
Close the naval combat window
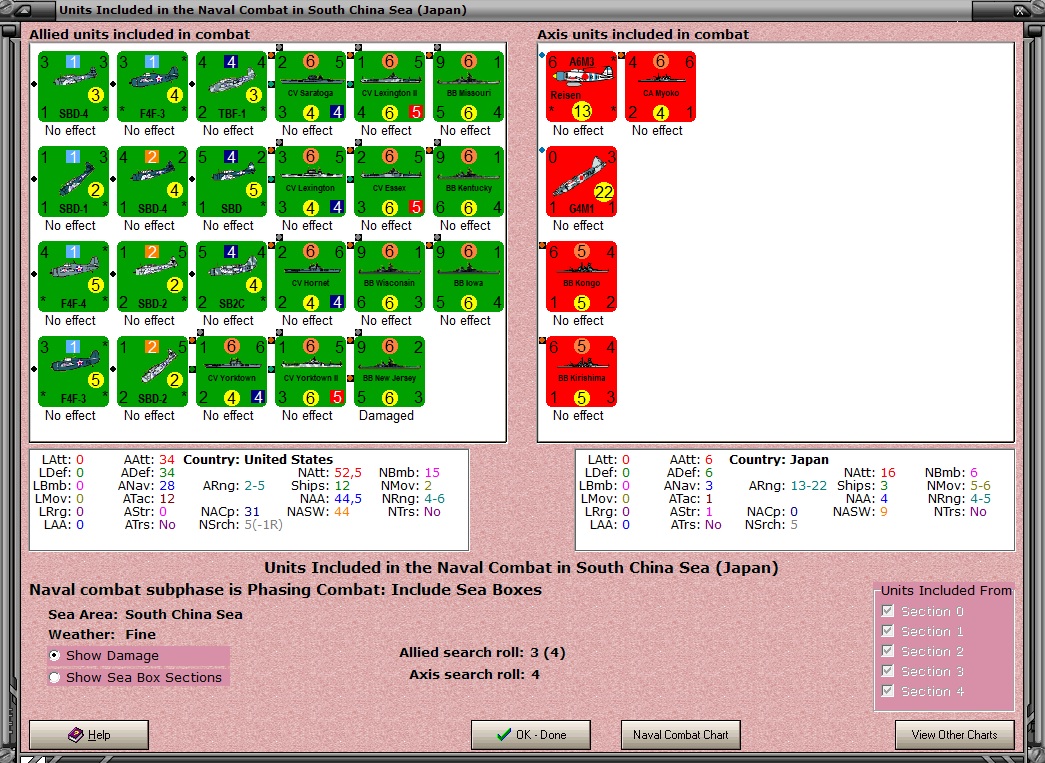(x=1020, y=10)
